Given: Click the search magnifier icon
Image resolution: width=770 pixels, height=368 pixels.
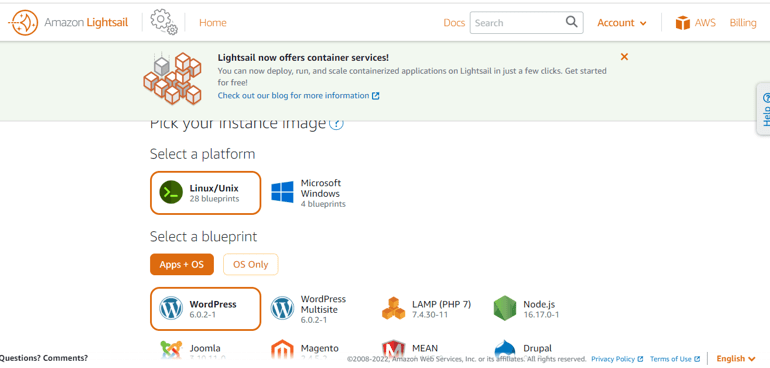Looking at the screenshot, I should tap(571, 22).
